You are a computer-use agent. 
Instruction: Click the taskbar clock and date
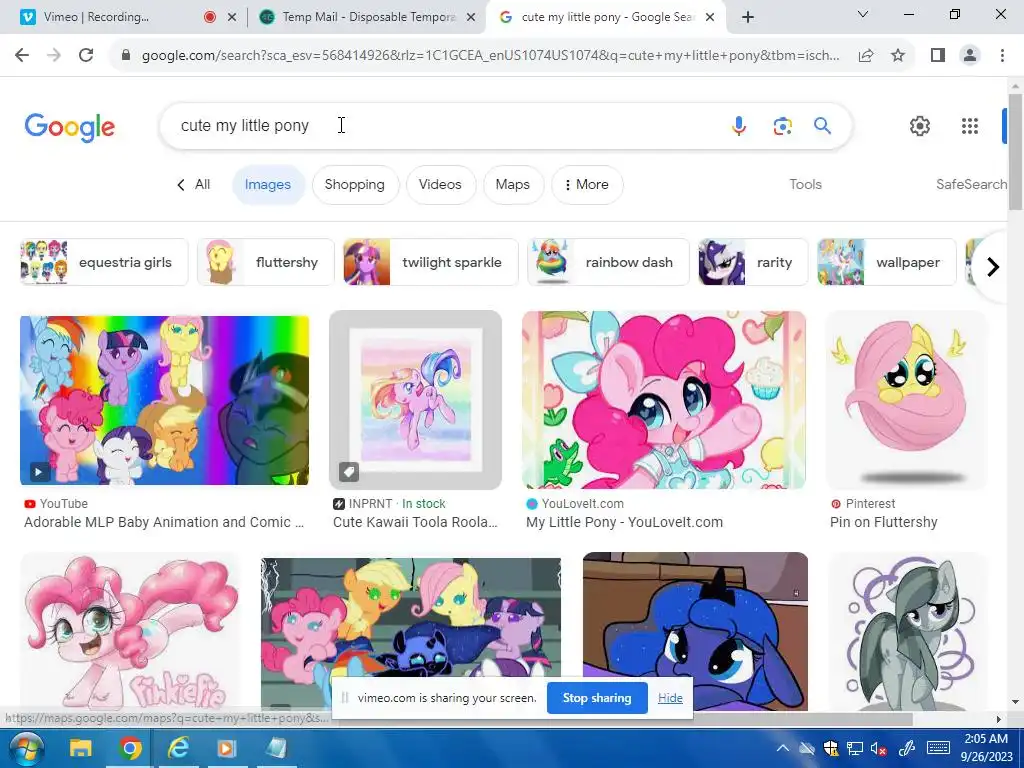tap(986, 748)
